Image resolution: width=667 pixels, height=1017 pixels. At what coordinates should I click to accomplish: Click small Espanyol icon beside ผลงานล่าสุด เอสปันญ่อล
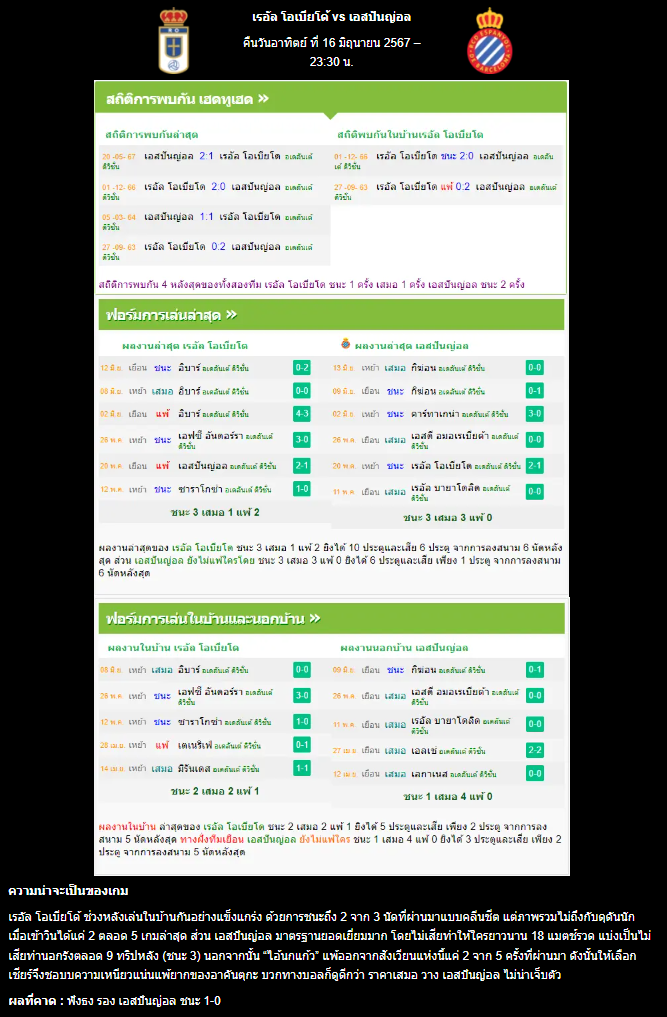click(345, 344)
